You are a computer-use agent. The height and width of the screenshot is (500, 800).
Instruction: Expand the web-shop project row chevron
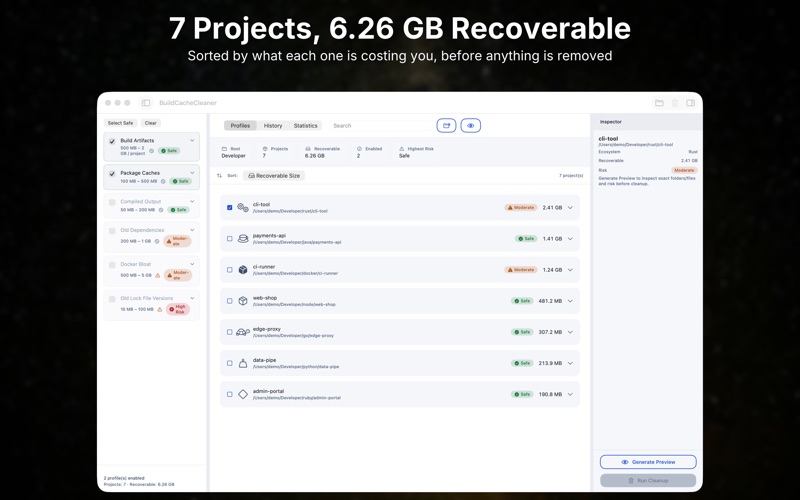coord(570,301)
